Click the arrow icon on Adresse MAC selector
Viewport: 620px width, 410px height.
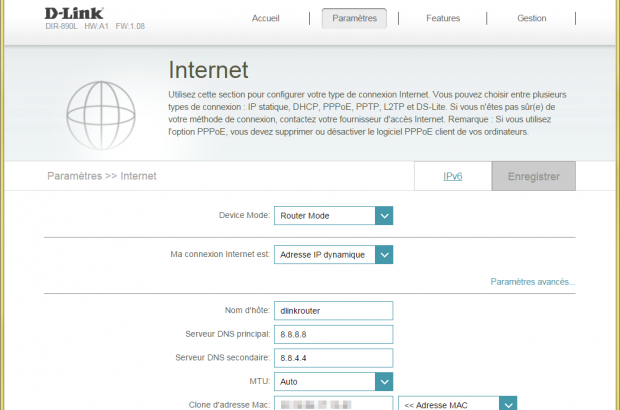click(x=508, y=403)
